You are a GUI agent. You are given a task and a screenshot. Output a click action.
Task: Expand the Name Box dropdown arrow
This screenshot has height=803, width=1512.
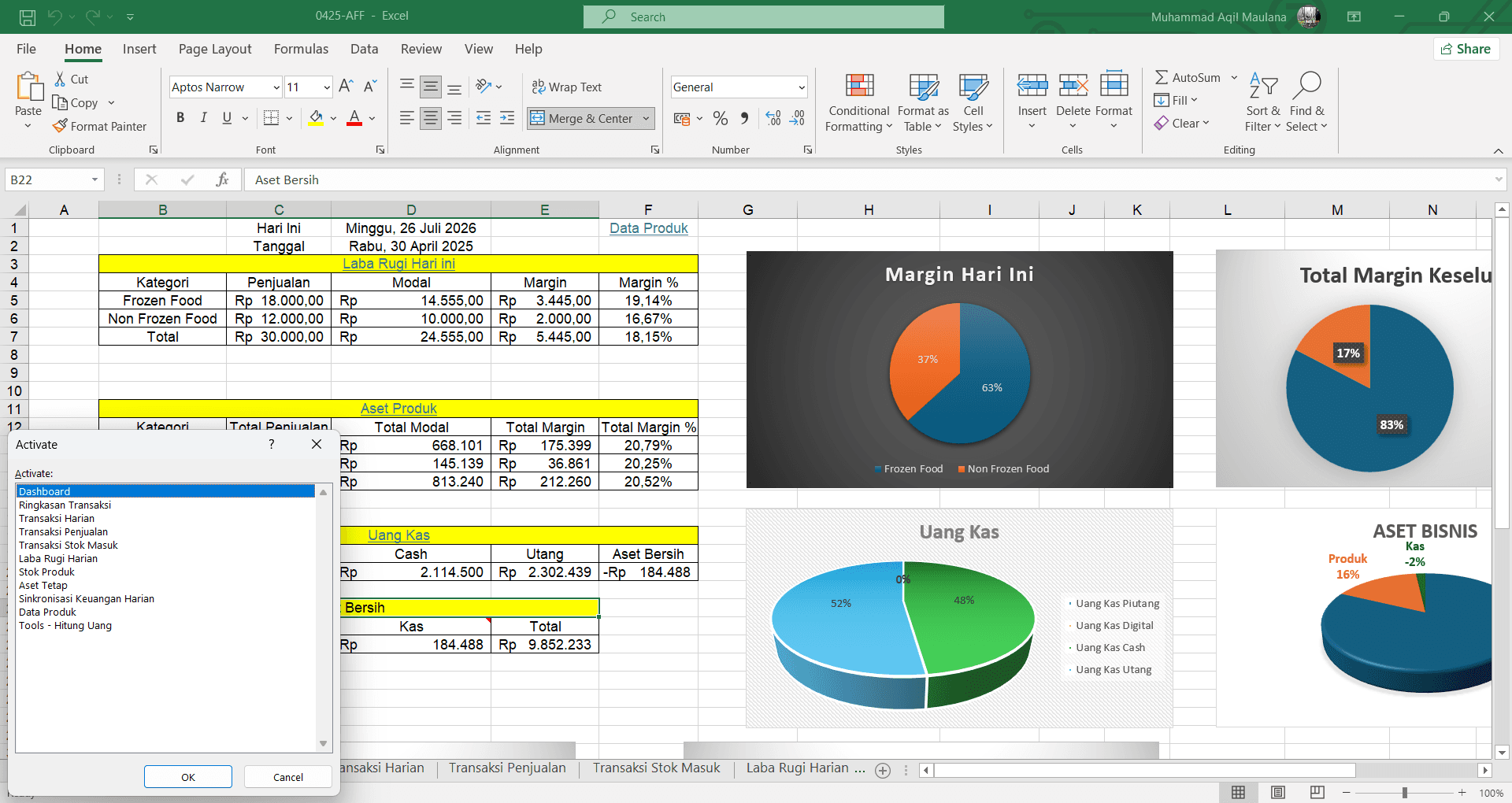tap(94, 179)
